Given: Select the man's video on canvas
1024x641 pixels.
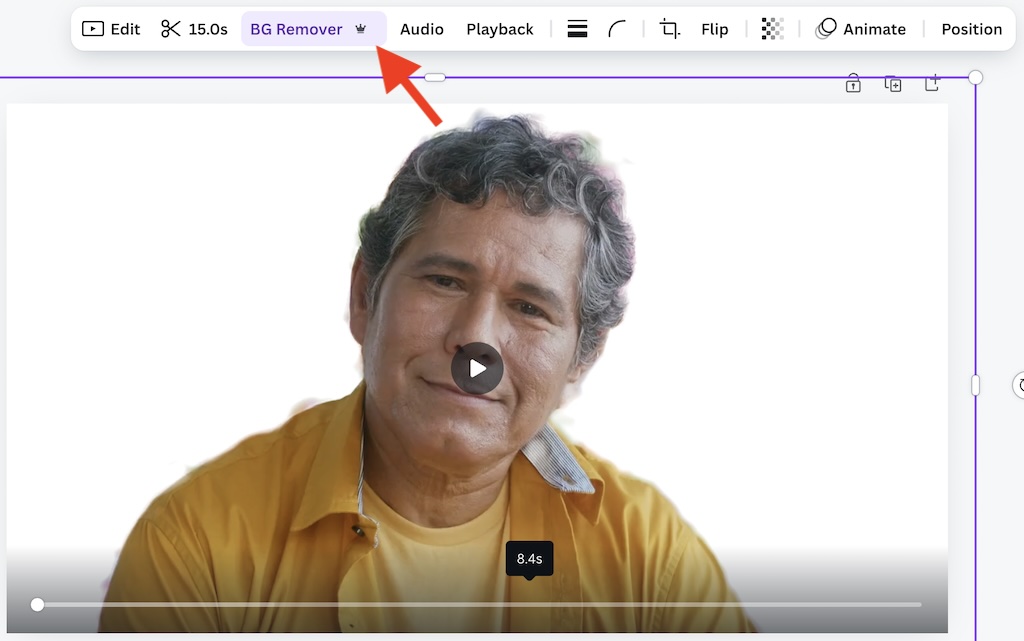Looking at the screenshot, I should 477,368.
